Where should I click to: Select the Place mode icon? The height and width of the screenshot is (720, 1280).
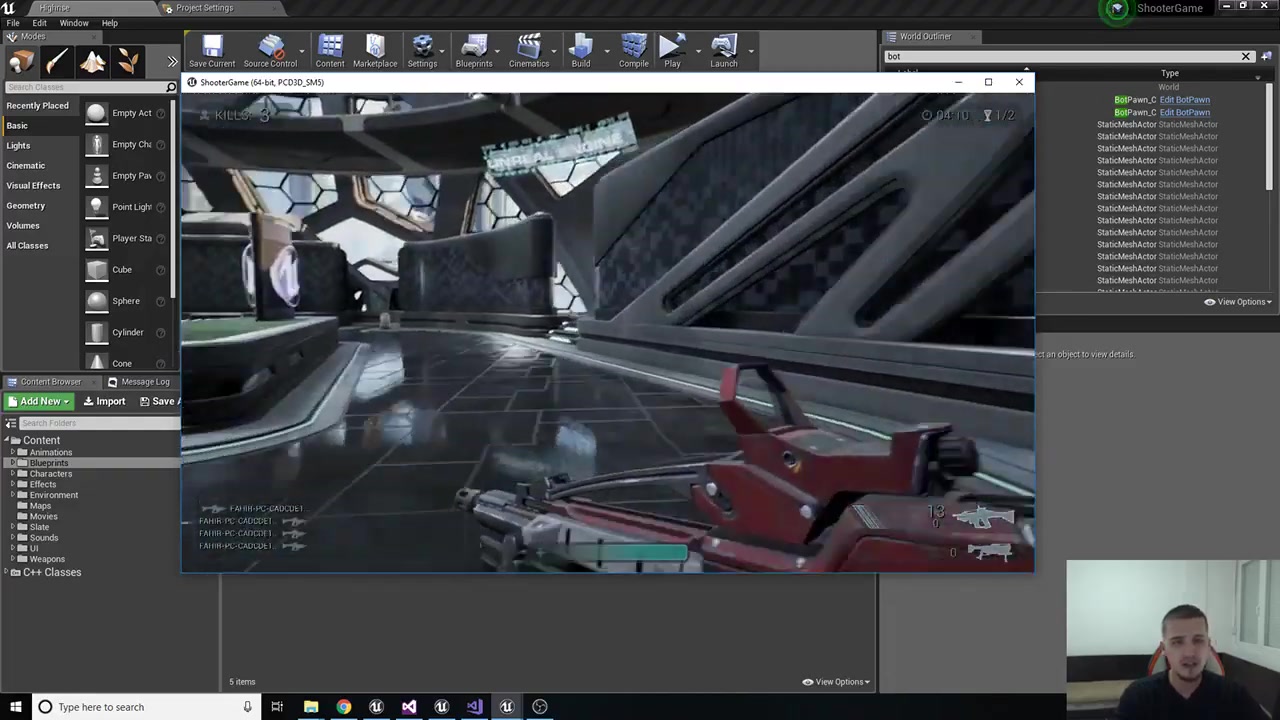point(21,62)
